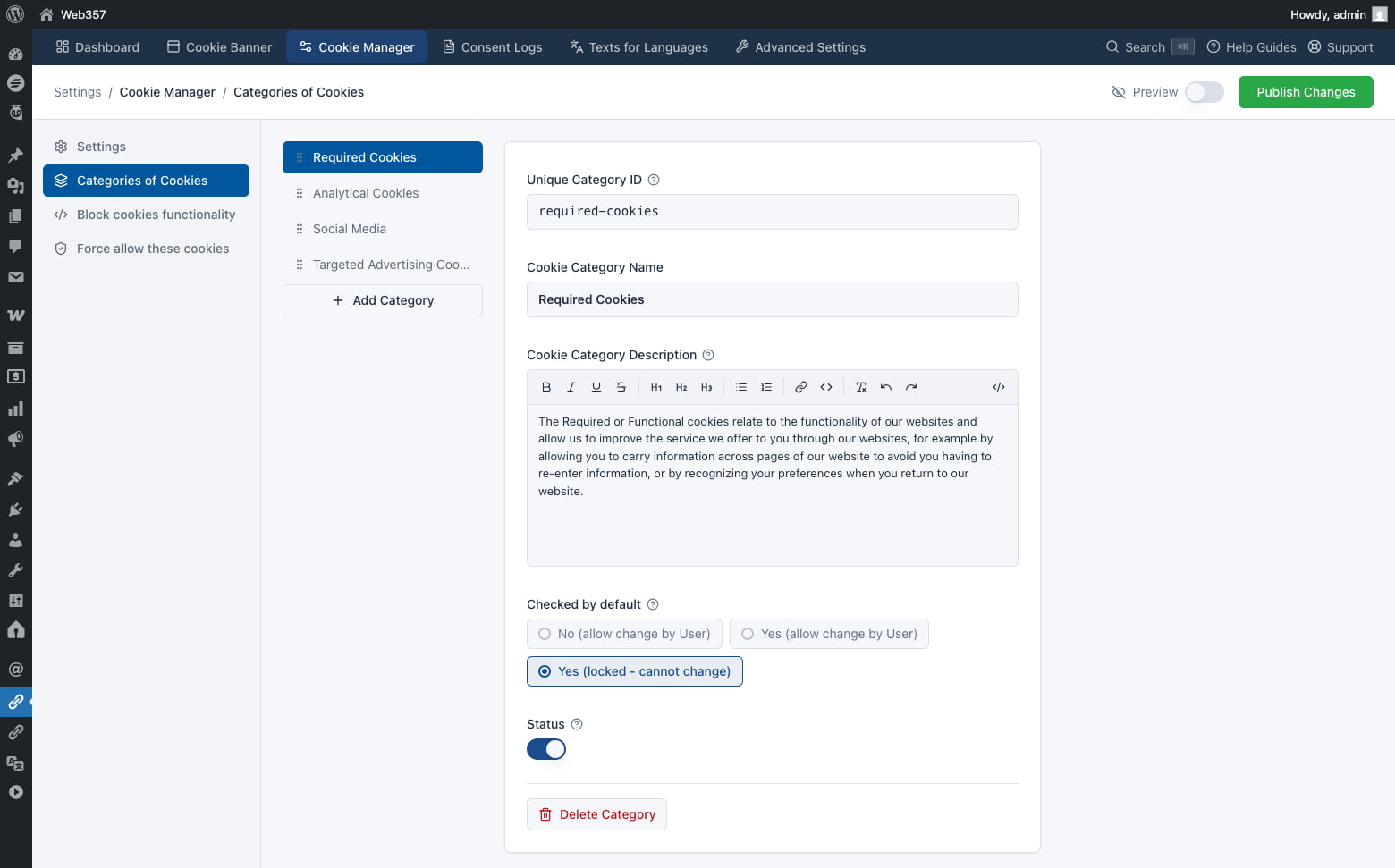This screenshot has height=868, width=1395.
Task: Click the Unique Category ID field
Action: coord(773,212)
